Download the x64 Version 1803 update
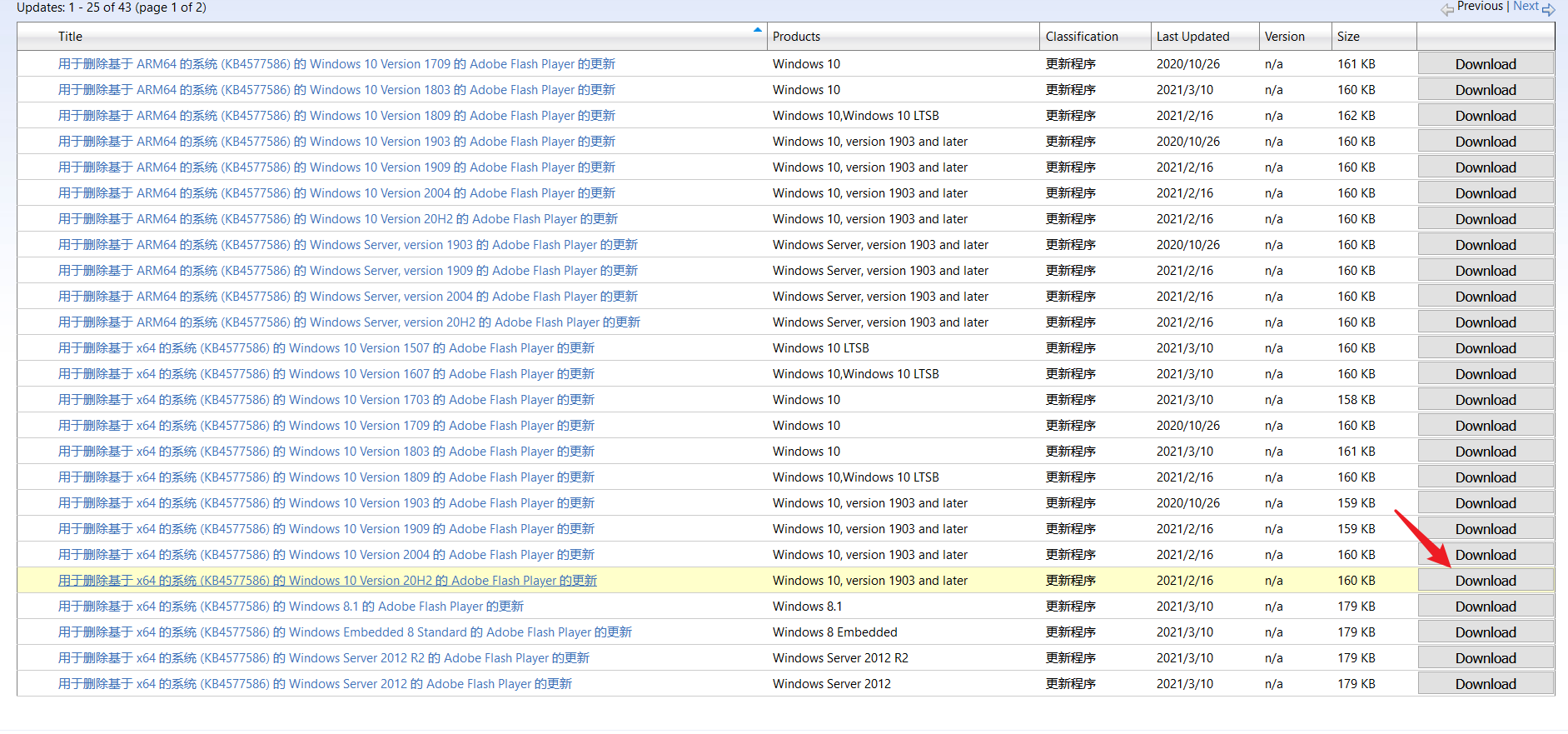Image resolution: width=1568 pixels, height=734 pixels. click(1486, 452)
